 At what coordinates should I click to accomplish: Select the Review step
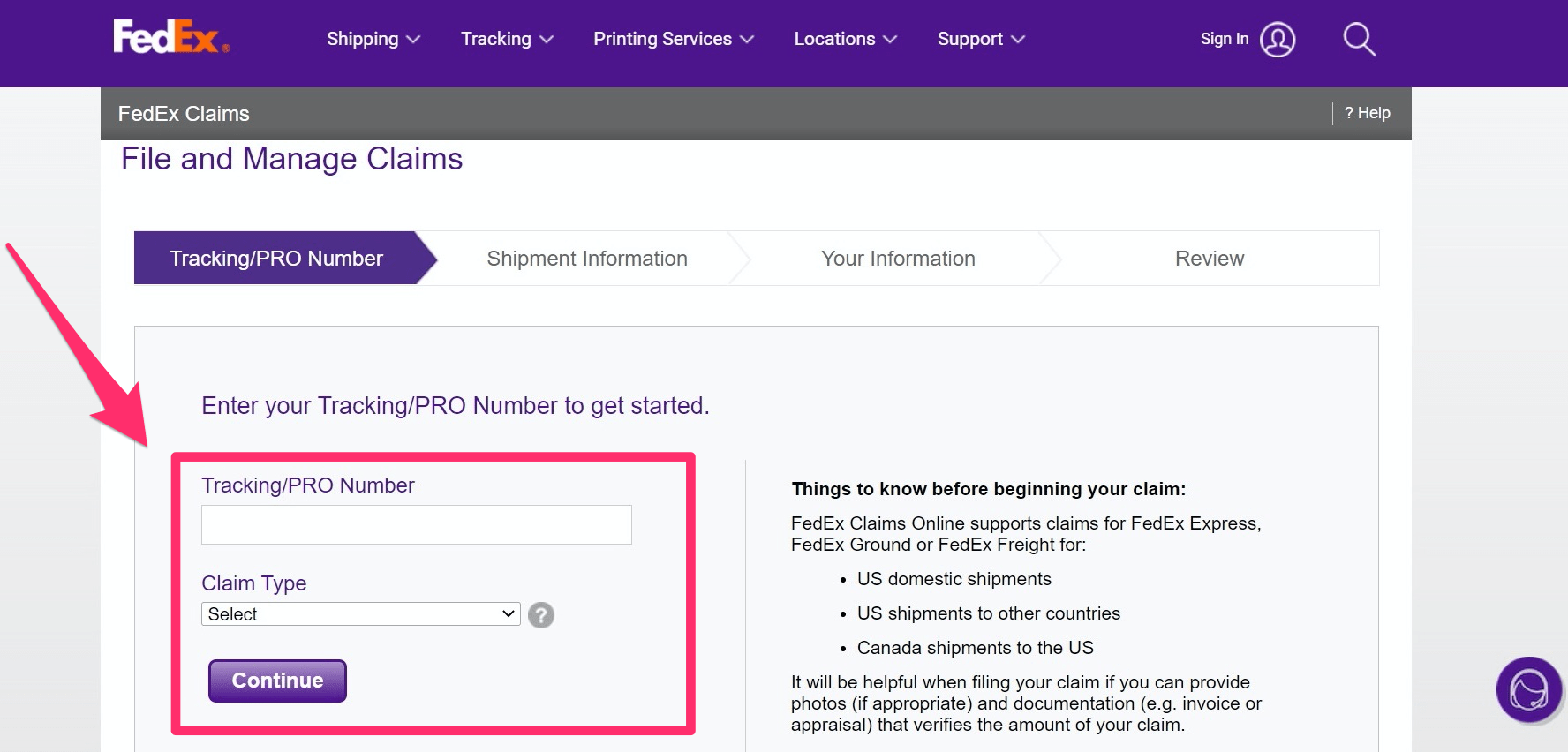1210,259
